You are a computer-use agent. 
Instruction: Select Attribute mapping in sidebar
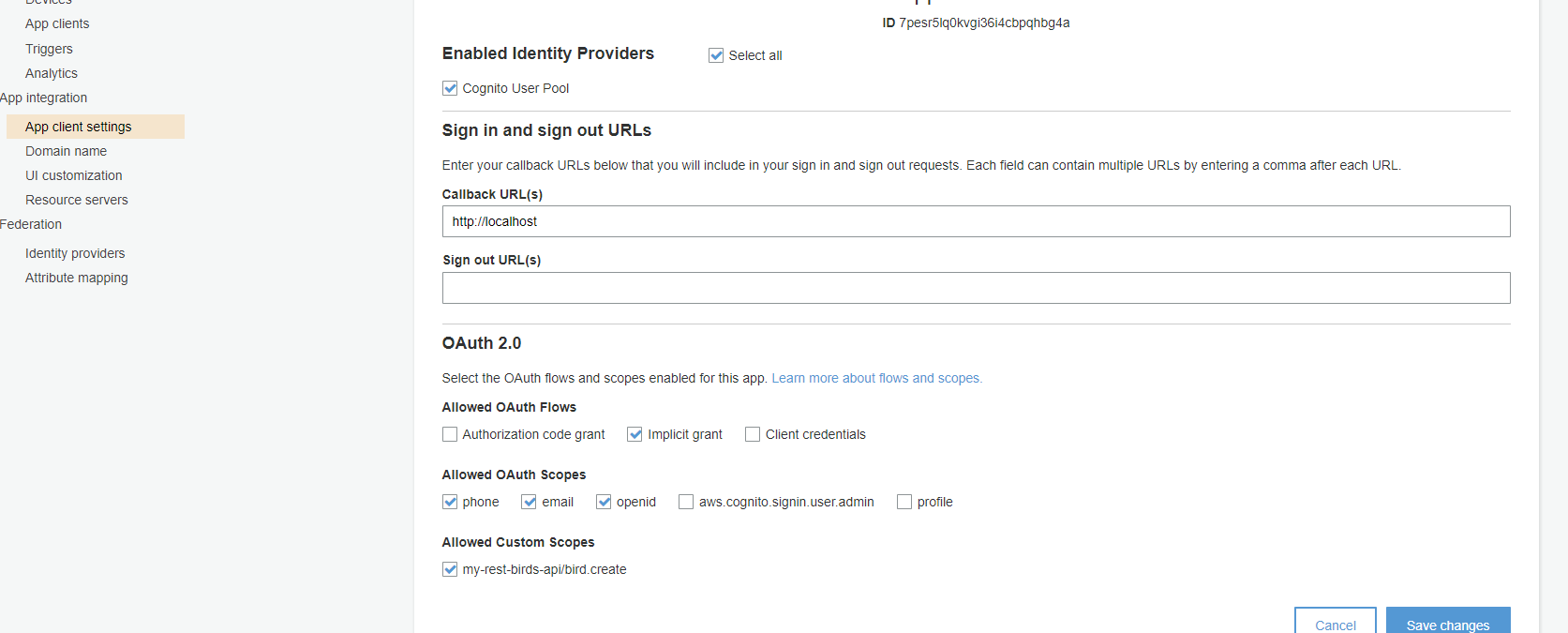click(77, 278)
